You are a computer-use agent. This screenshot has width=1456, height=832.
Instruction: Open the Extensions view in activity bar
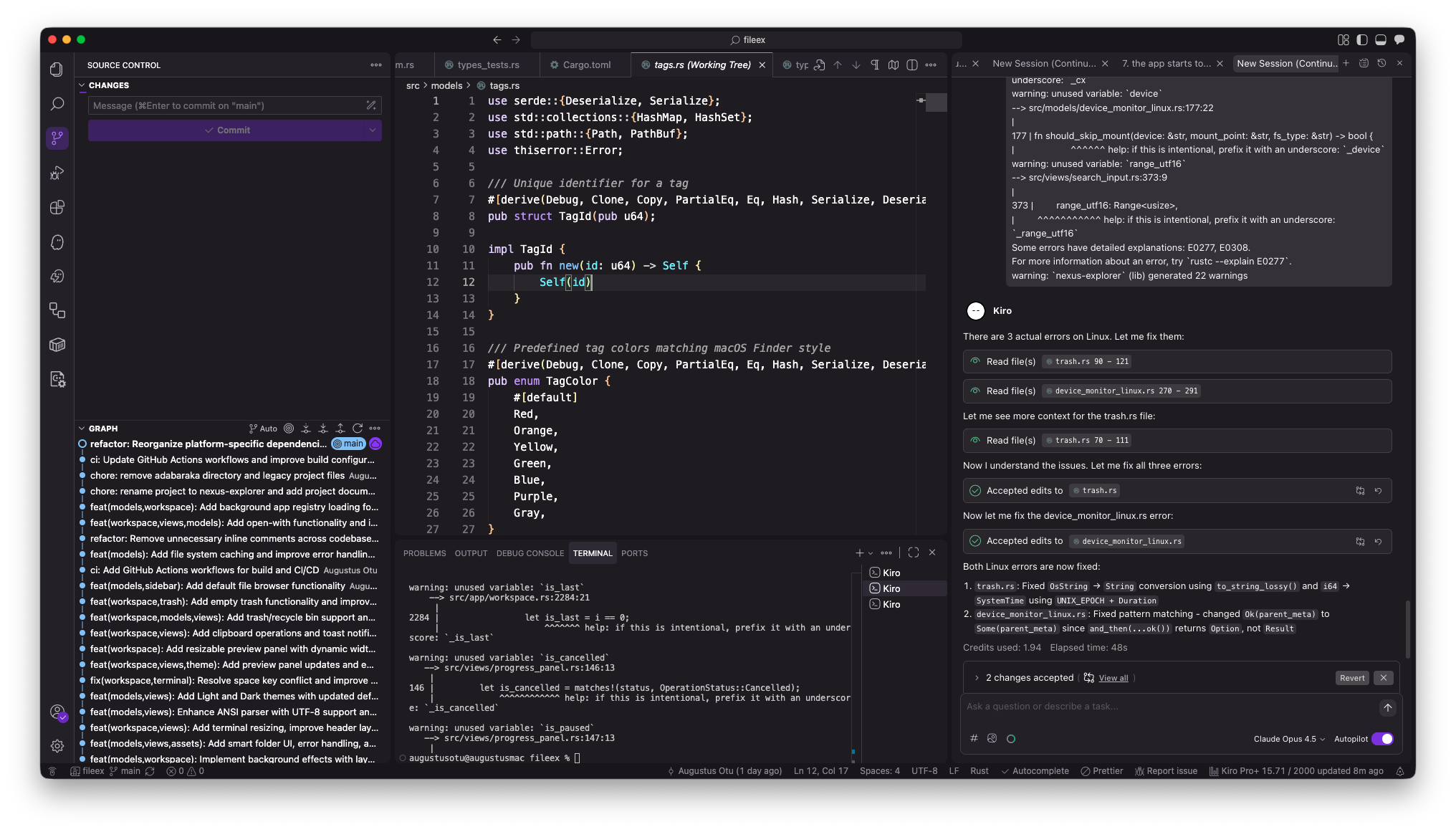click(57, 208)
